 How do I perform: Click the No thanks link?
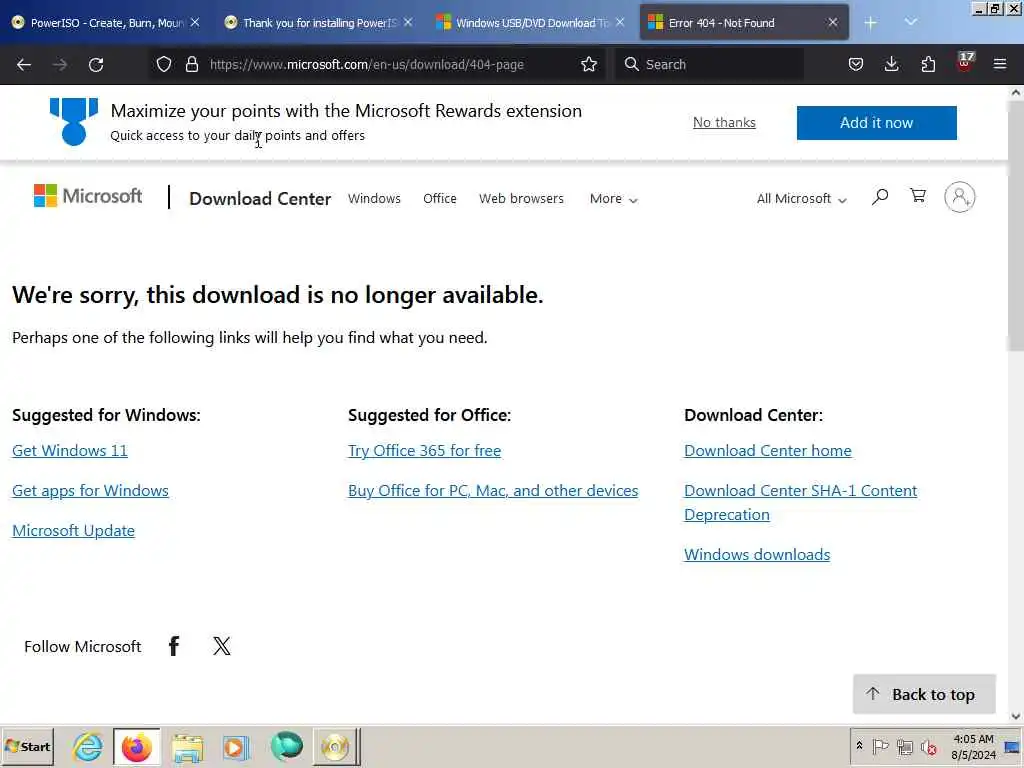(724, 122)
